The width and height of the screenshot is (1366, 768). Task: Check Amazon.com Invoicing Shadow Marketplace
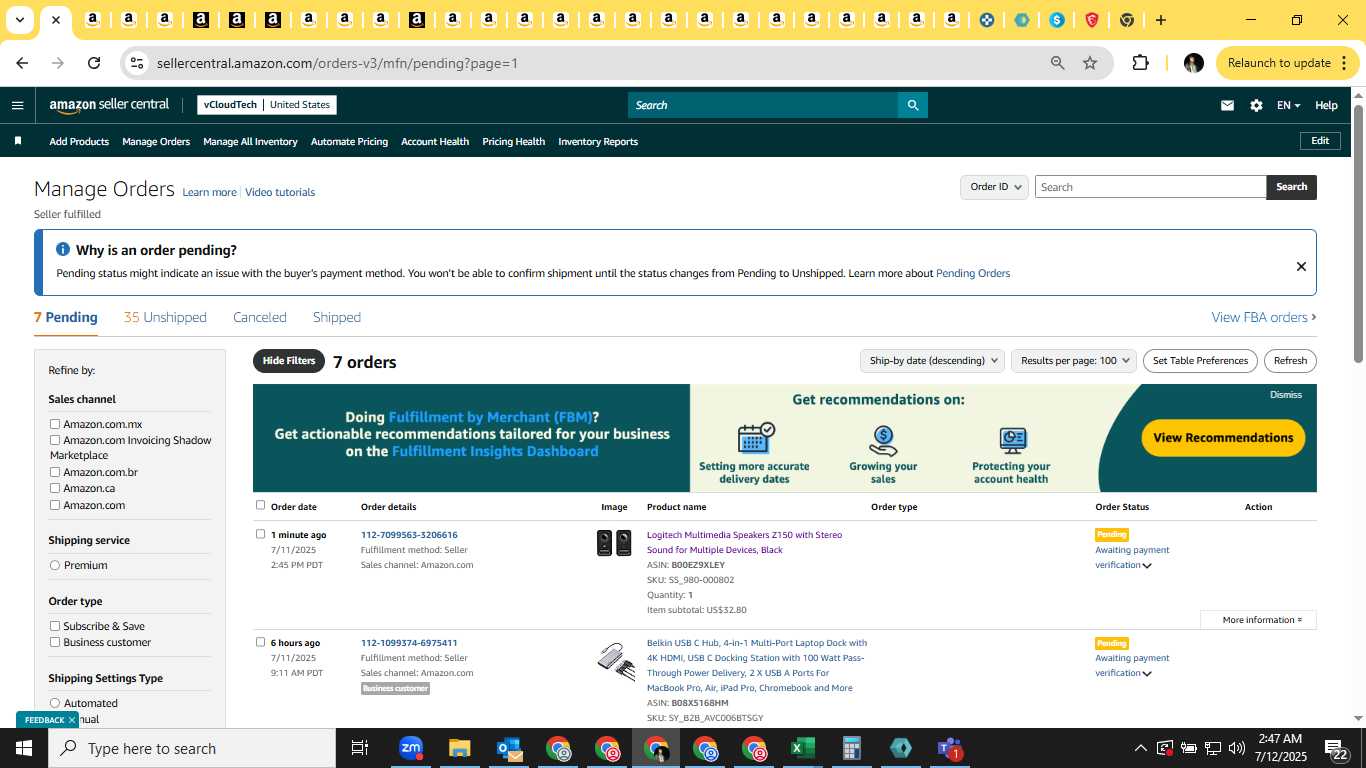point(55,440)
